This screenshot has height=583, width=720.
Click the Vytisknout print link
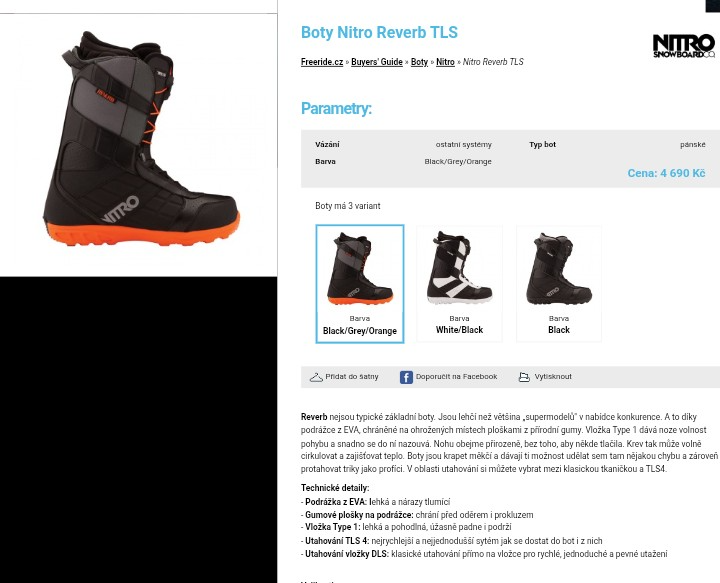click(553, 376)
